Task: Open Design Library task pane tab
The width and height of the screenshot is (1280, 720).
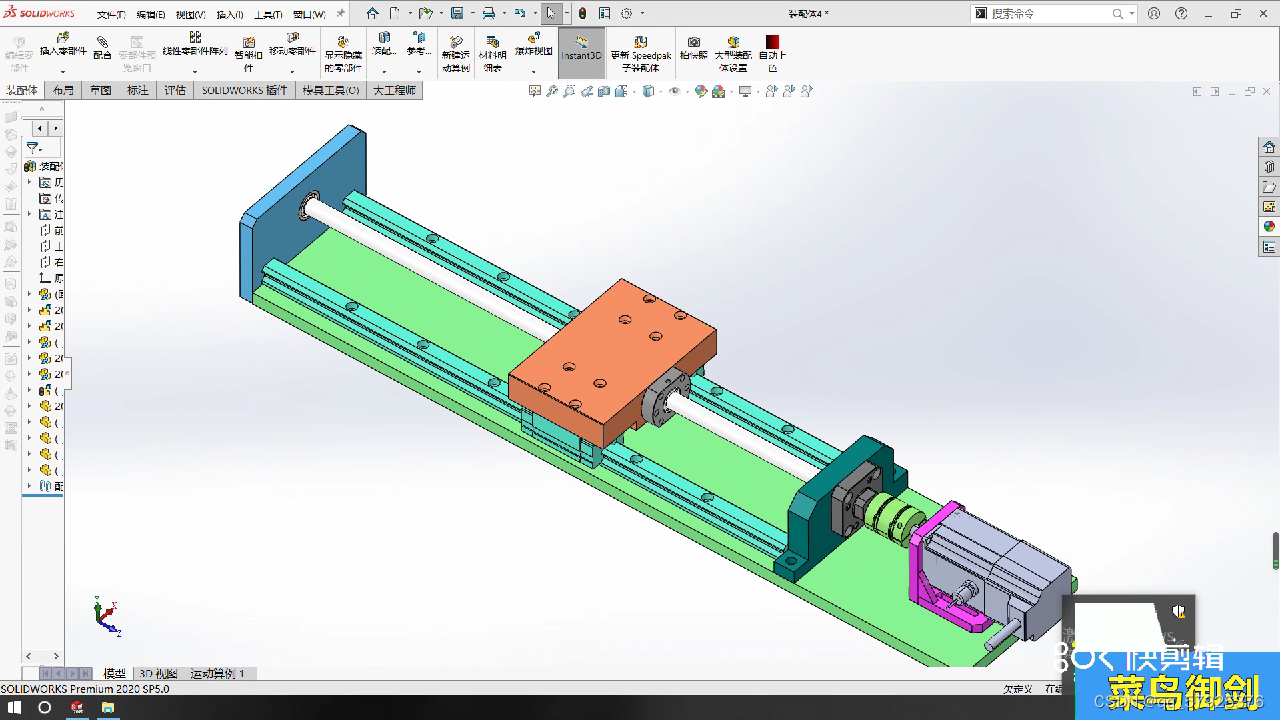Action: click(x=1269, y=167)
